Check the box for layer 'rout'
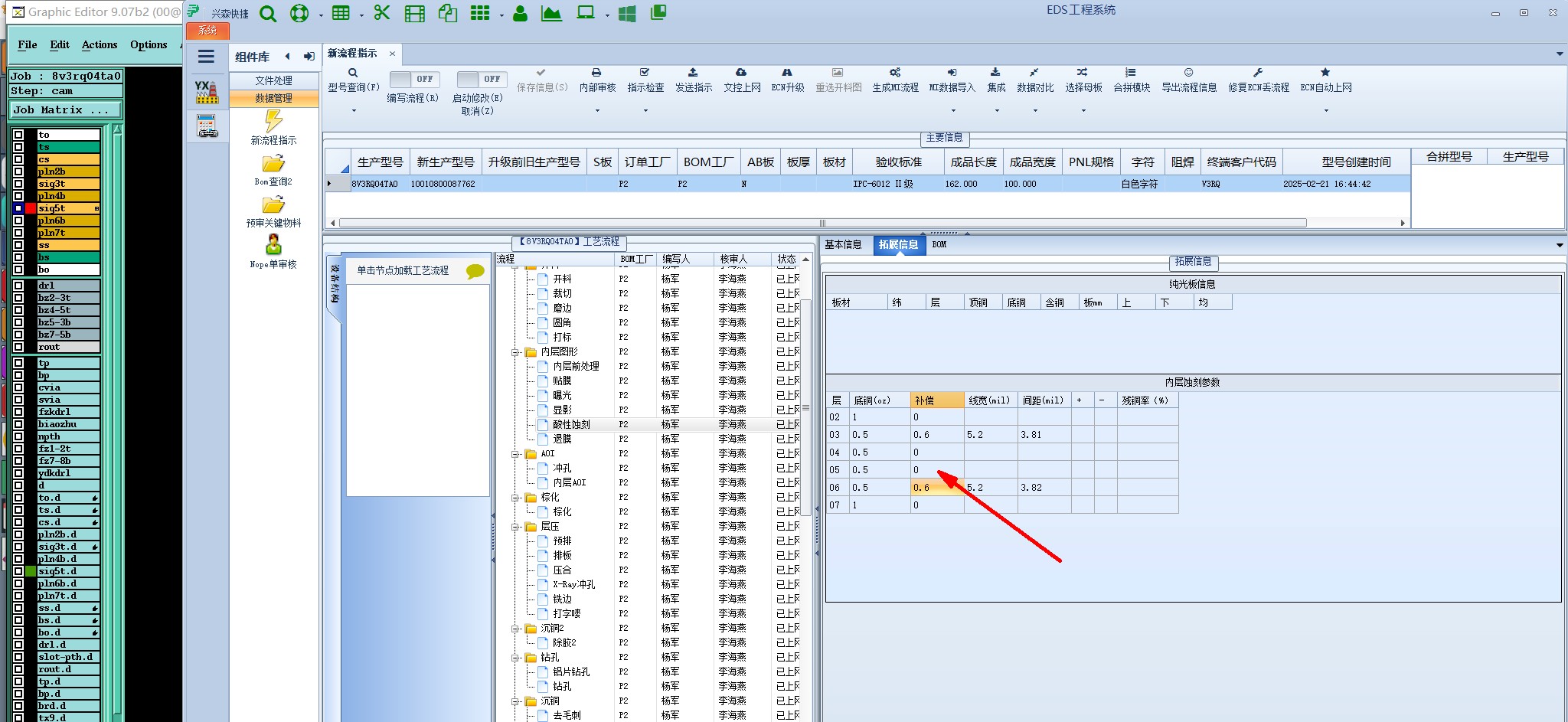 click(19, 347)
